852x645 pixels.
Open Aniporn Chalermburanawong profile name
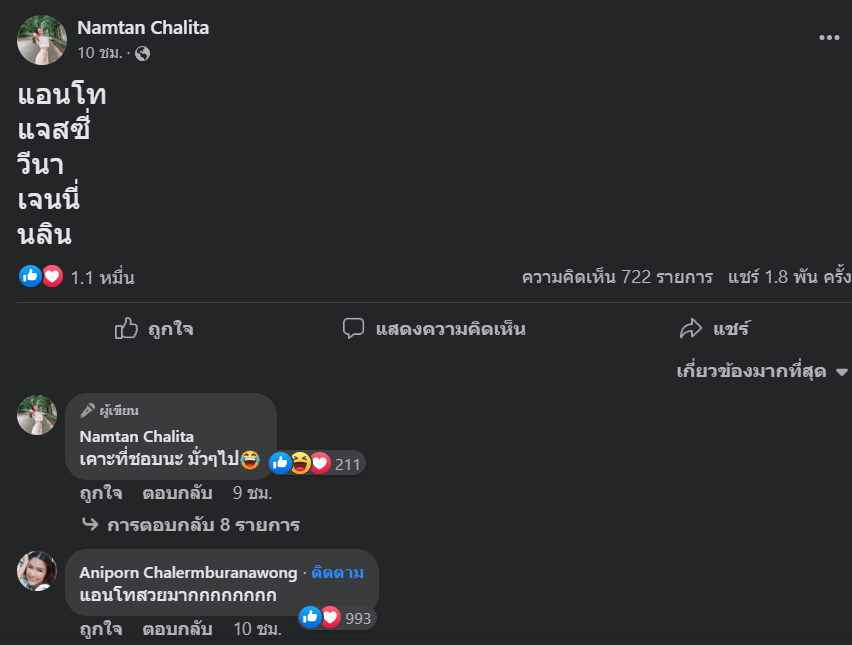188,572
